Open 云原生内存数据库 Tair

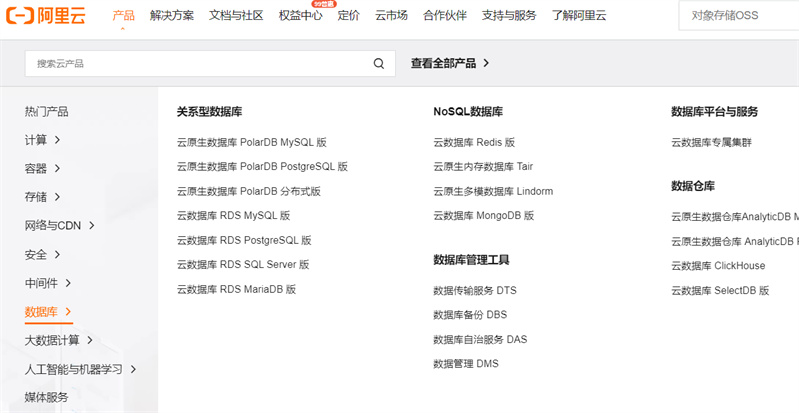click(x=483, y=167)
